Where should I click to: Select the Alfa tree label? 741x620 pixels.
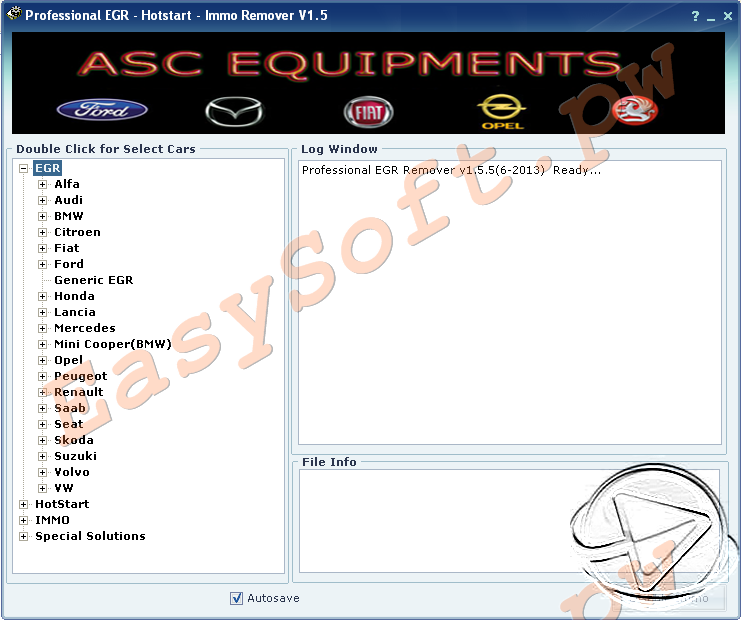[67, 184]
